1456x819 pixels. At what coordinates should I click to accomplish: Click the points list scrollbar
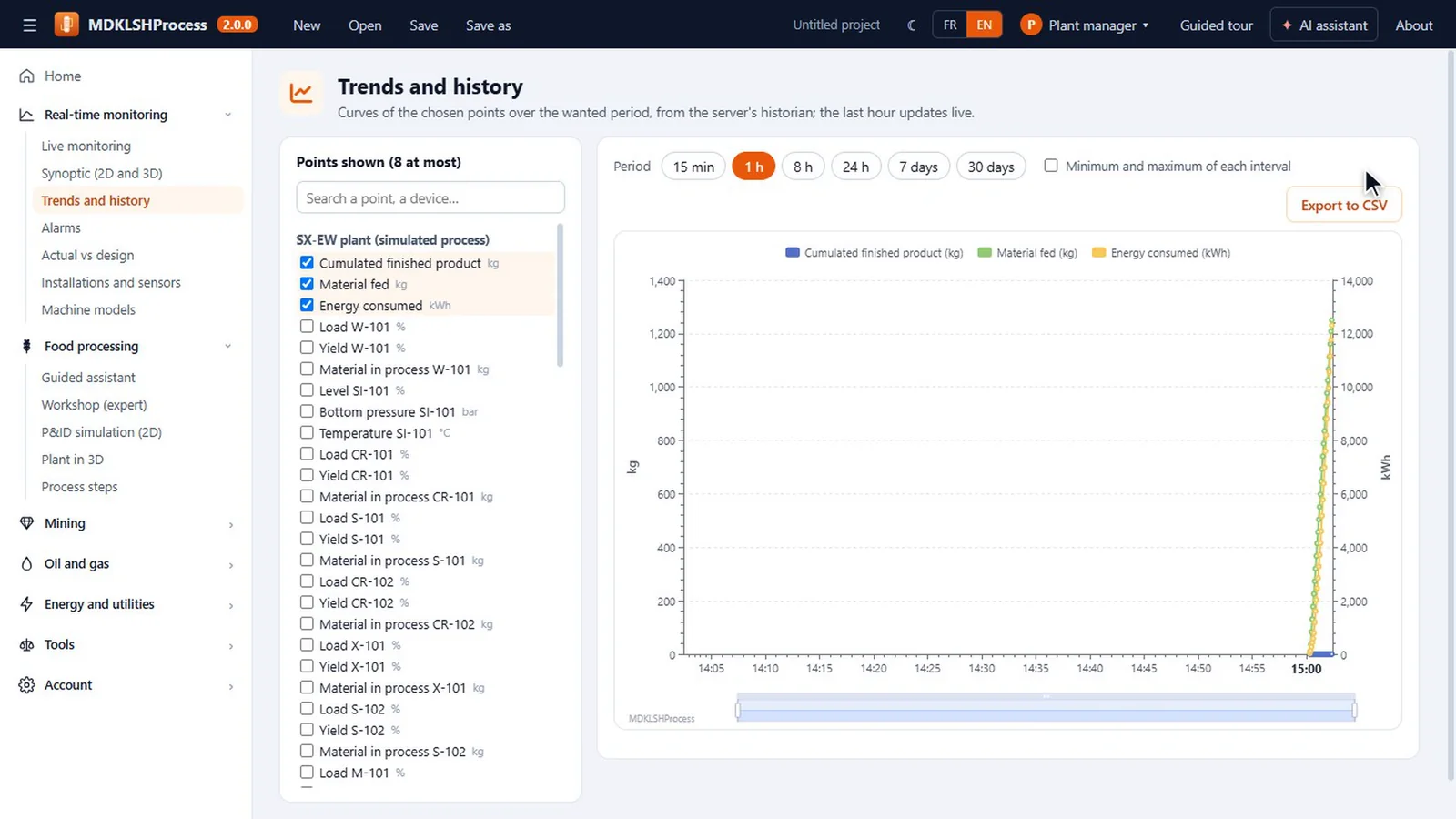pos(560,296)
